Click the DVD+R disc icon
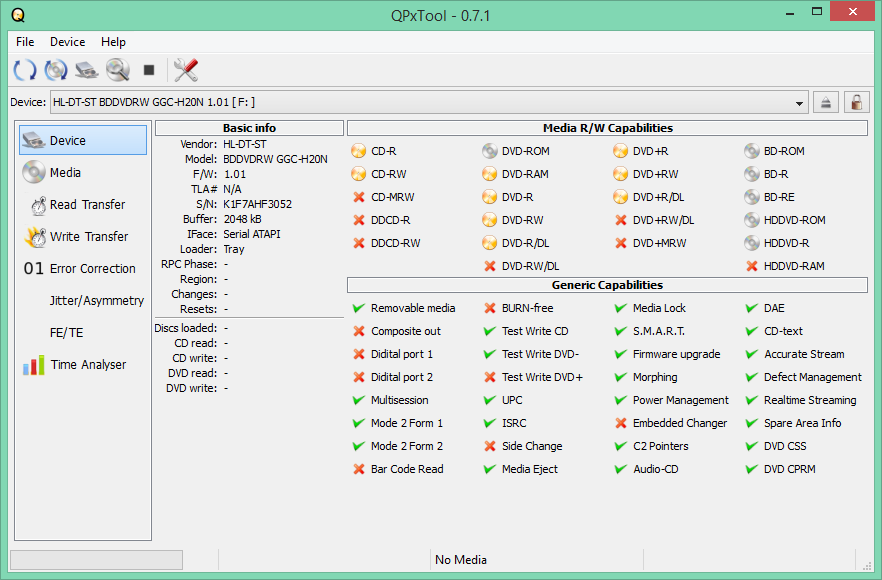Screen dimensions: 882x580 pos(620,151)
